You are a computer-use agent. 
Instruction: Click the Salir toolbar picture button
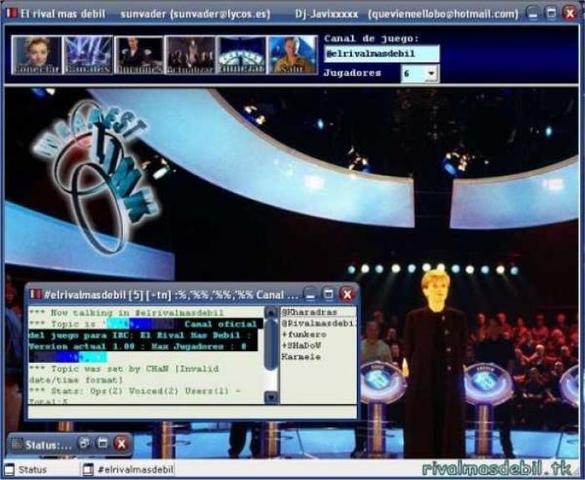tap(293, 55)
